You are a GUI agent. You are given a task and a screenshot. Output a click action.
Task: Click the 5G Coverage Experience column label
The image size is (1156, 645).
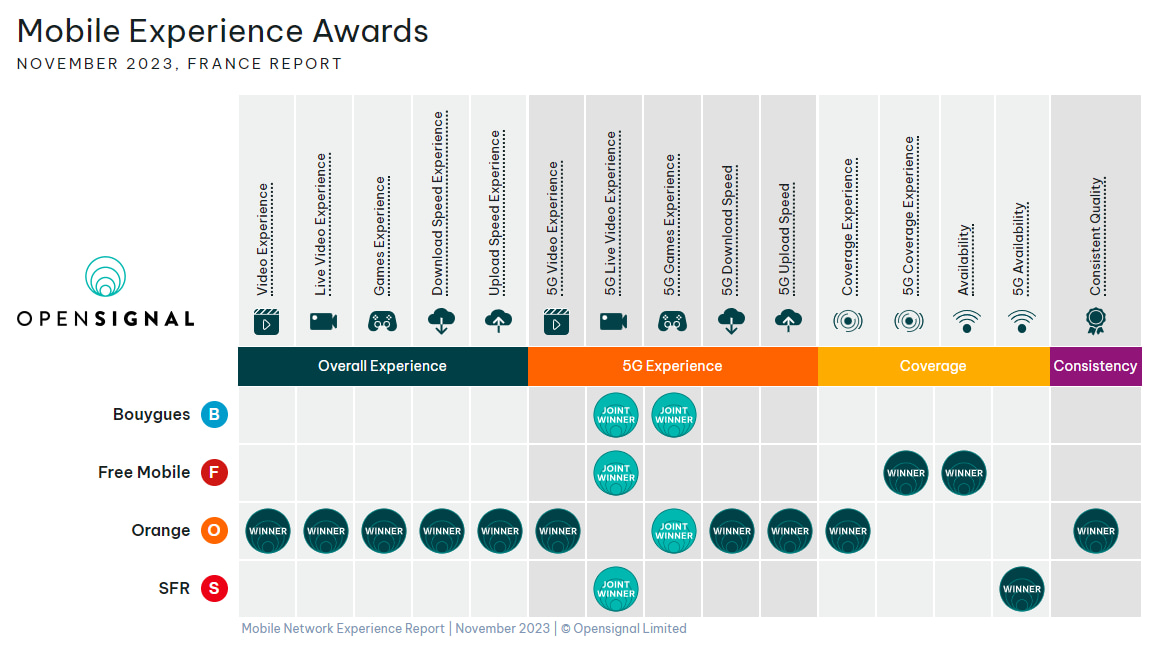click(909, 216)
